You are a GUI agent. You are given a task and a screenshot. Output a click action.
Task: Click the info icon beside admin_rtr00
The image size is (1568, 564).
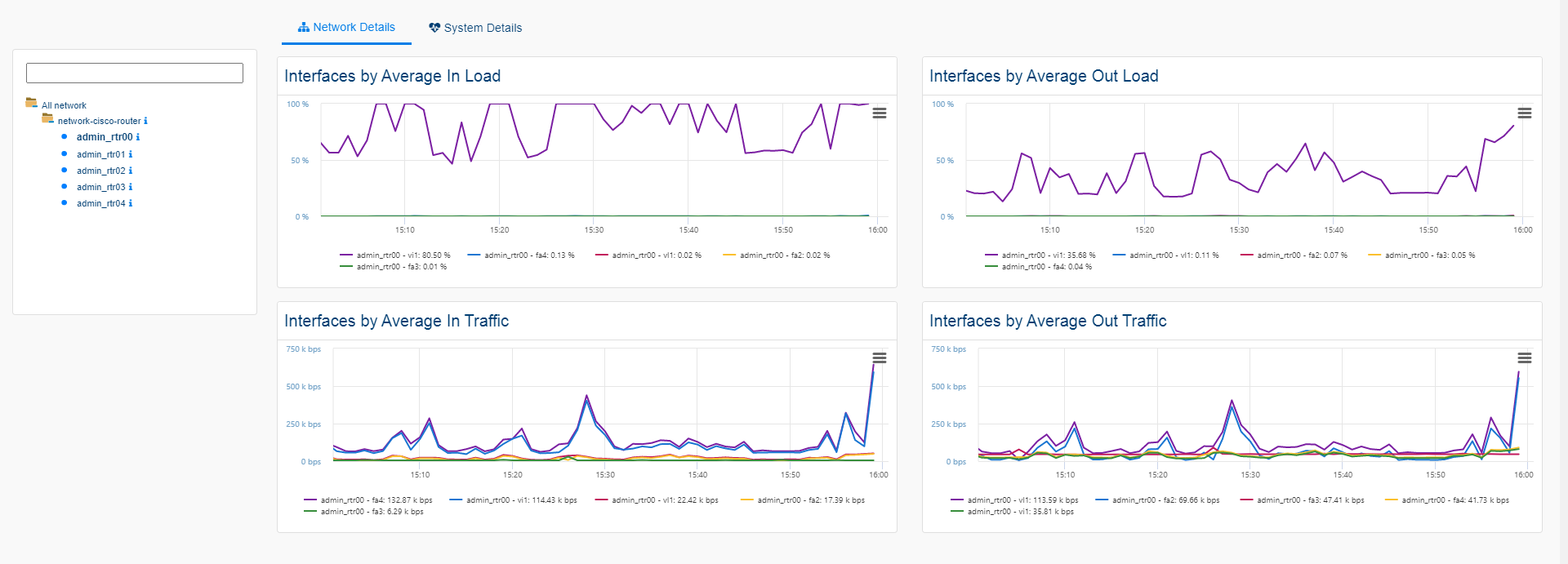point(138,137)
